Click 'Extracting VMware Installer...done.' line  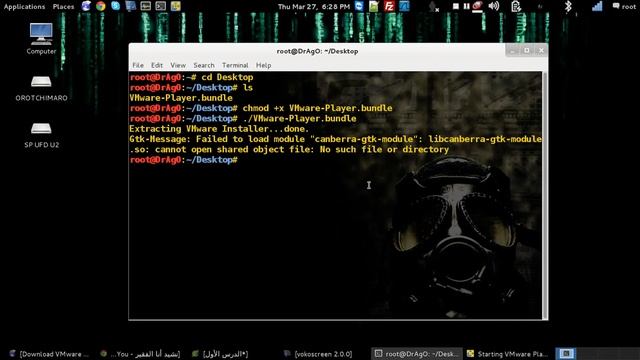click(219, 129)
